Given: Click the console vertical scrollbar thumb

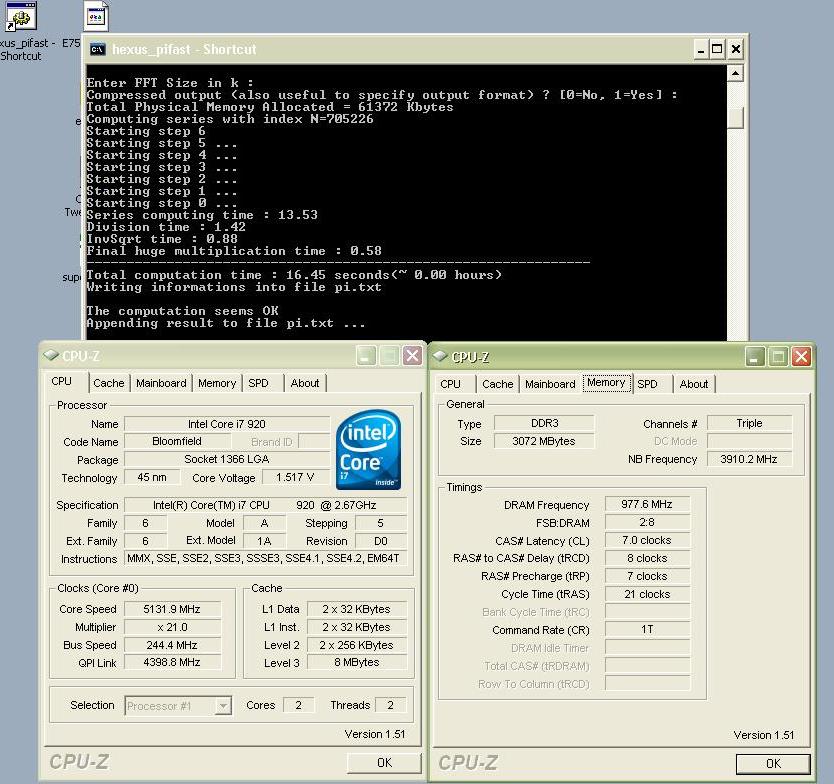Looking at the screenshot, I should point(735,118).
